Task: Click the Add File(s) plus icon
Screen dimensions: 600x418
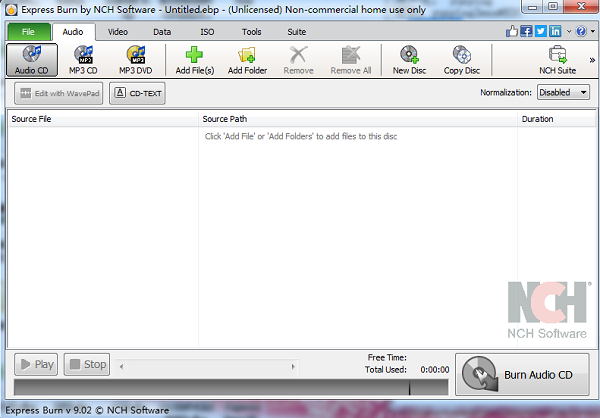Action: coord(194,55)
